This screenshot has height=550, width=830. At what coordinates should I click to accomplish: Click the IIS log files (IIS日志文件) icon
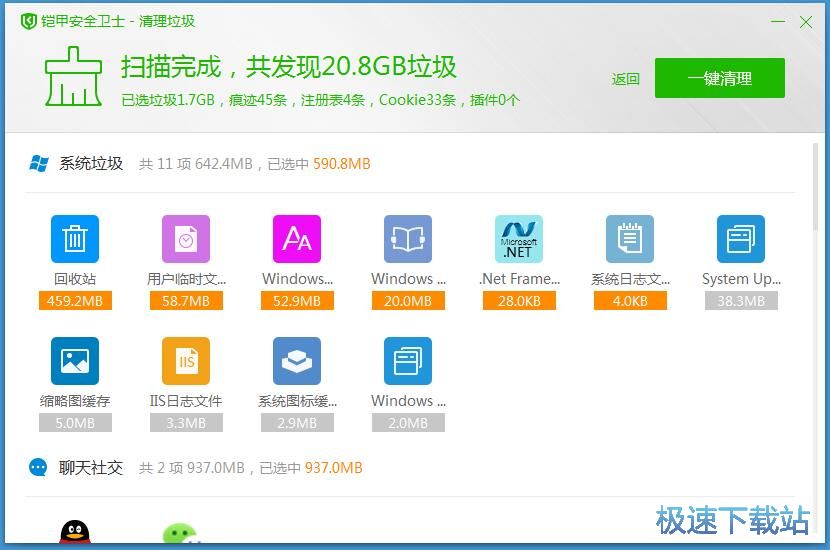click(x=186, y=361)
